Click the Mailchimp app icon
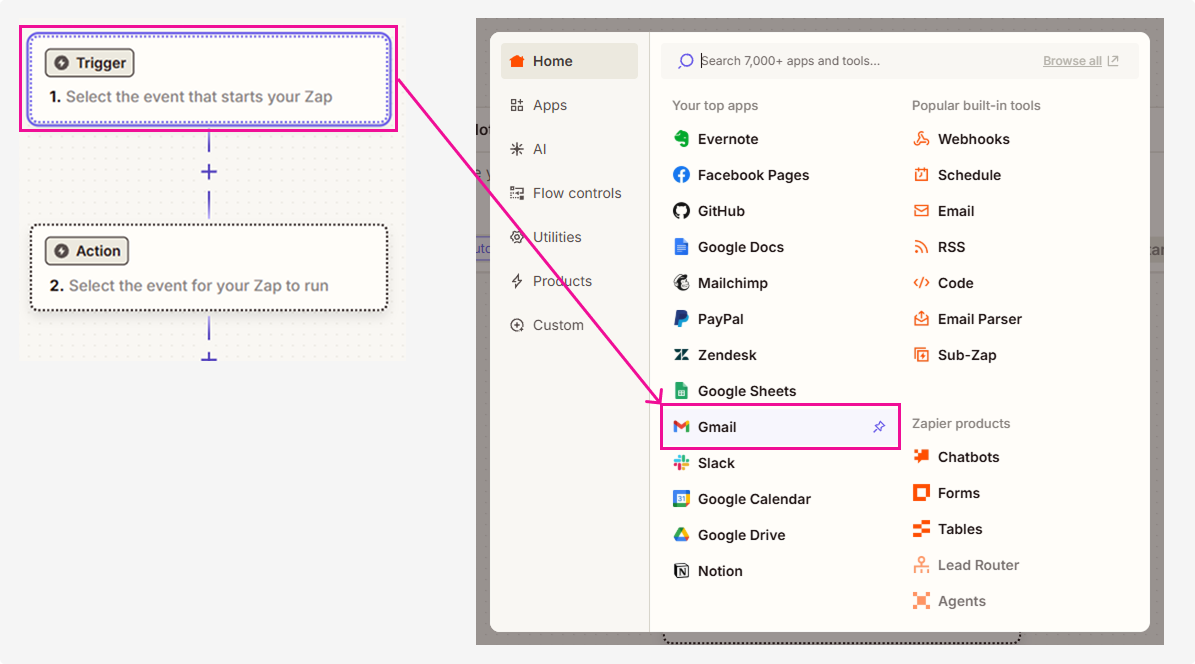Viewport: 1195px width, 664px height. (681, 283)
